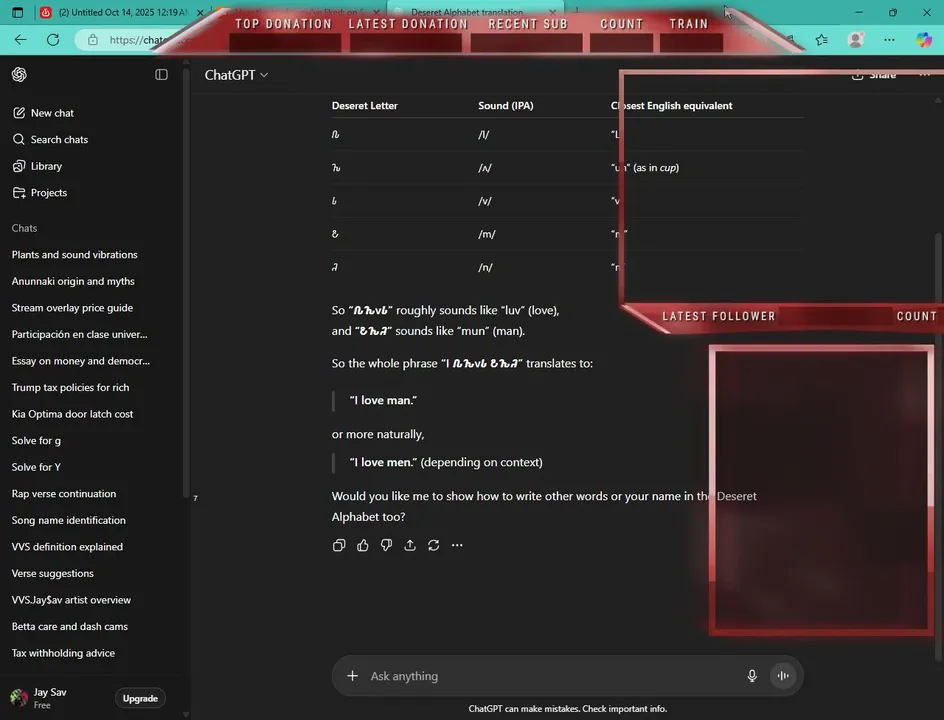The width and height of the screenshot is (944, 720).
Task: Click the 'Chats' section heading
Action: click(x=24, y=228)
